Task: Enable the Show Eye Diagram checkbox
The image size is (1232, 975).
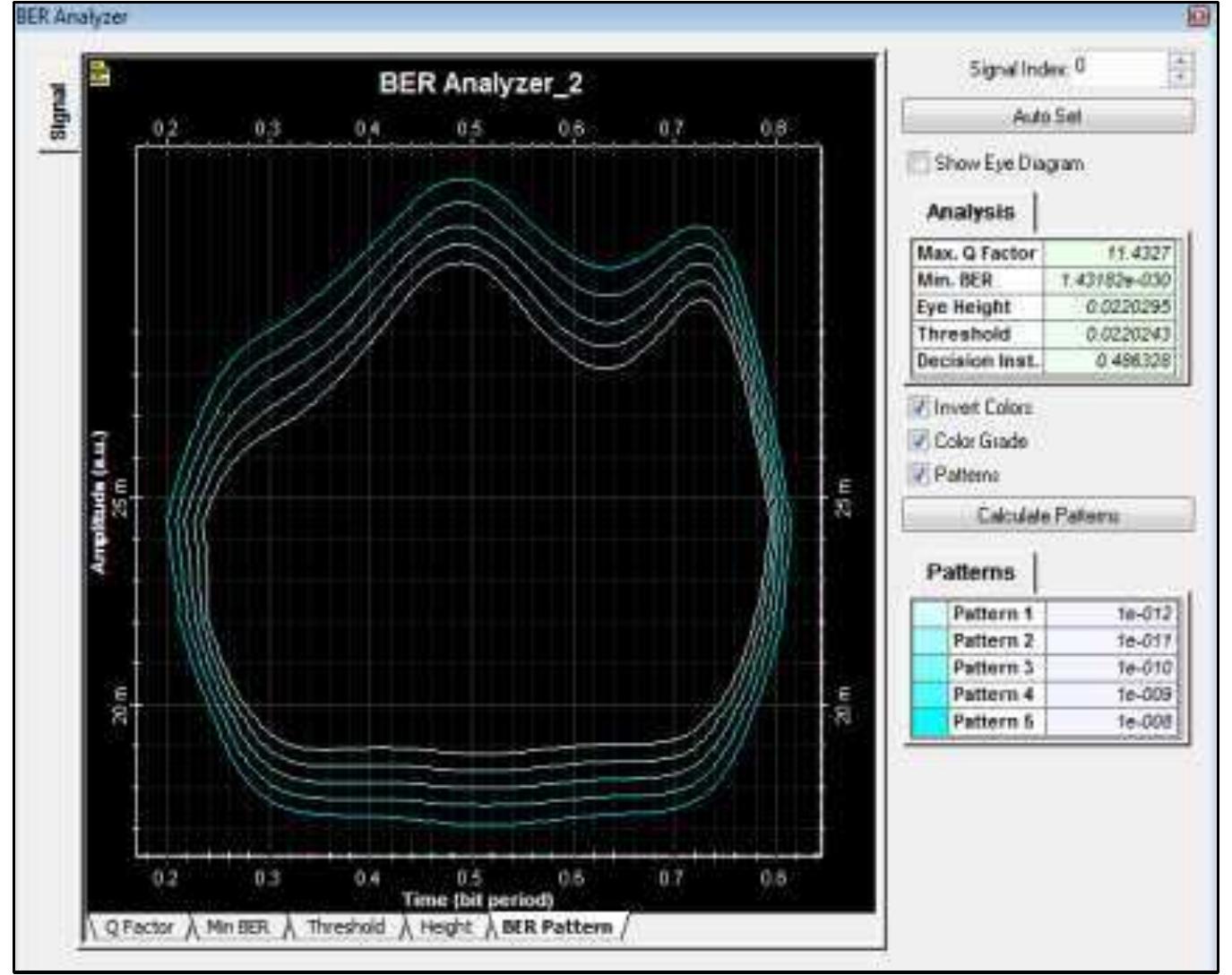Action: click(x=918, y=162)
